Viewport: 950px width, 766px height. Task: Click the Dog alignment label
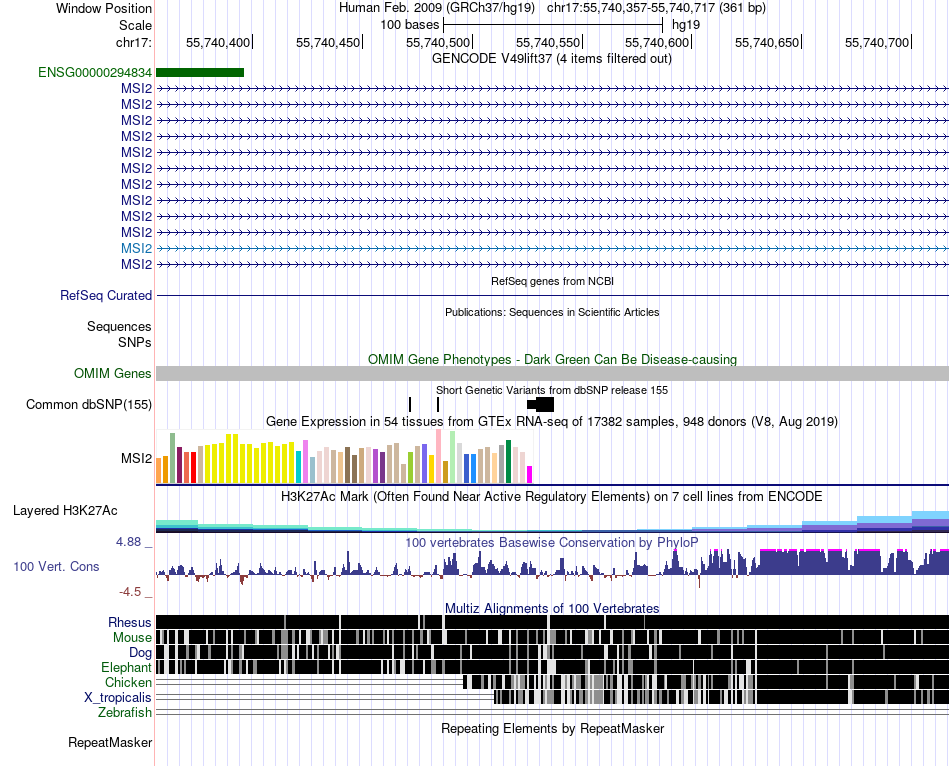(x=141, y=653)
